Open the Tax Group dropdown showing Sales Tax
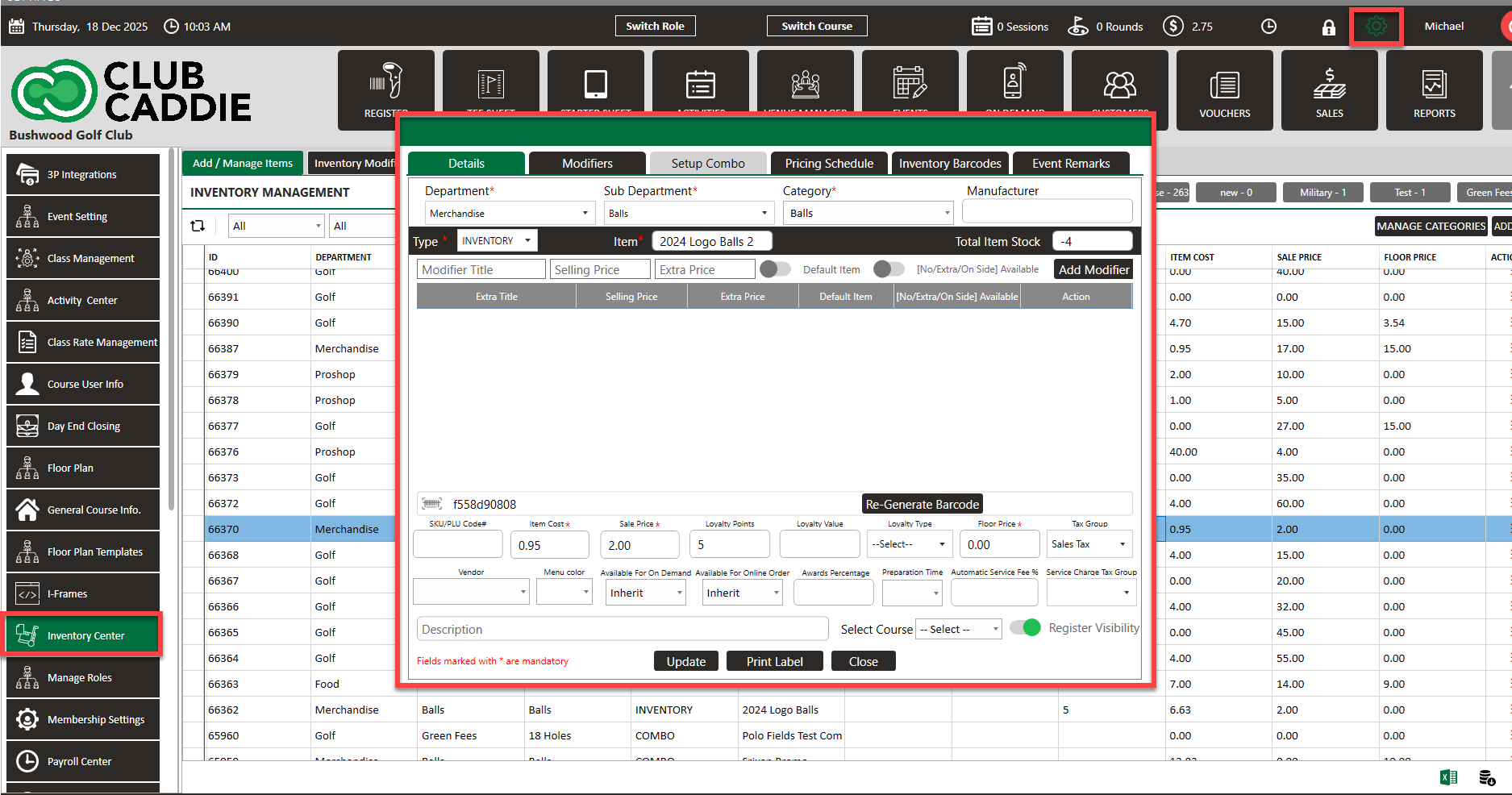Viewport: 1512px width, 795px height. click(x=1089, y=544)
